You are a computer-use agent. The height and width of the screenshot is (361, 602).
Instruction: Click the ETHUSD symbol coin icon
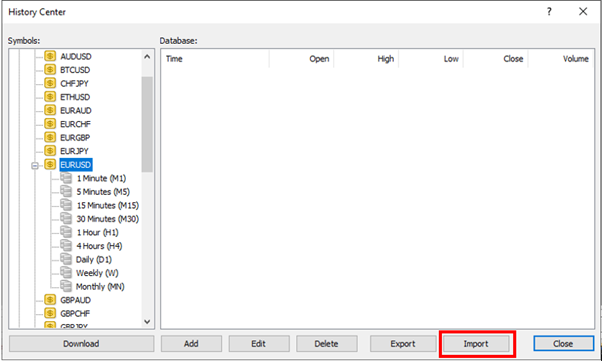coord(50,97)
